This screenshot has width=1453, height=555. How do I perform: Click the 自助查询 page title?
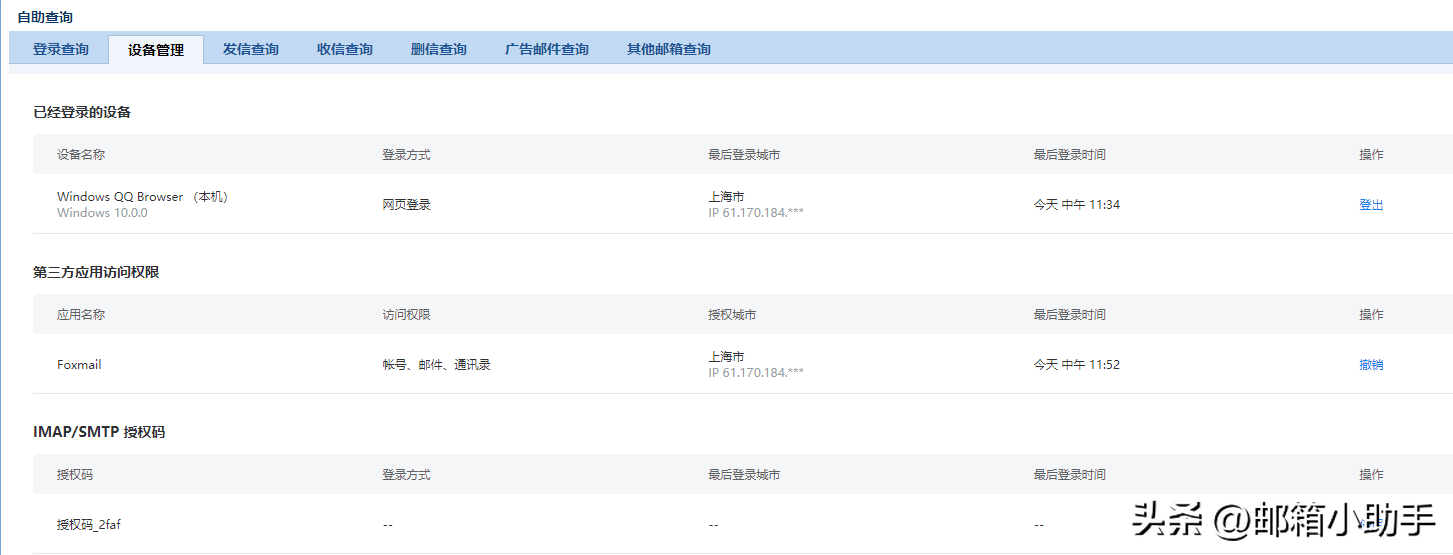point(45,17)
